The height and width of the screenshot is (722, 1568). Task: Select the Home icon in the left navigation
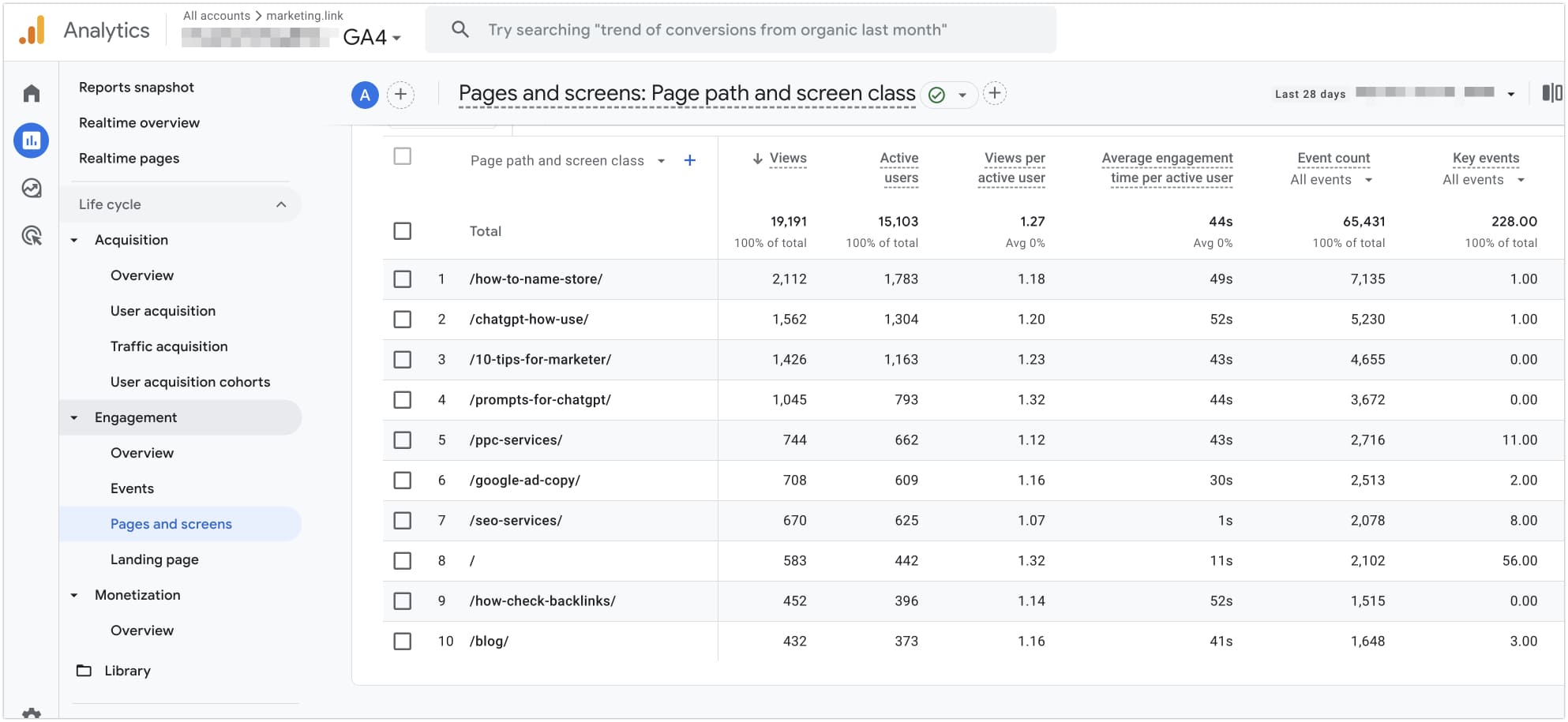[x=30, y=92]
